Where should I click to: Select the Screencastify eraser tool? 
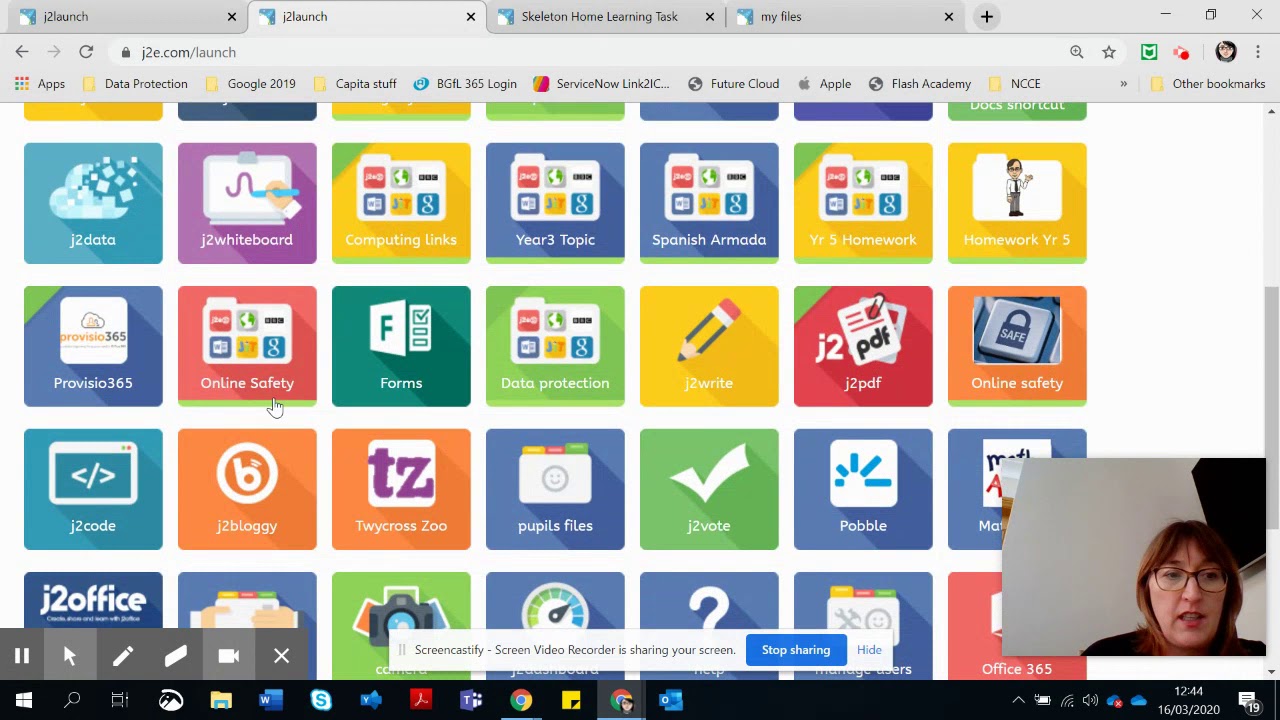coord(176,656)
